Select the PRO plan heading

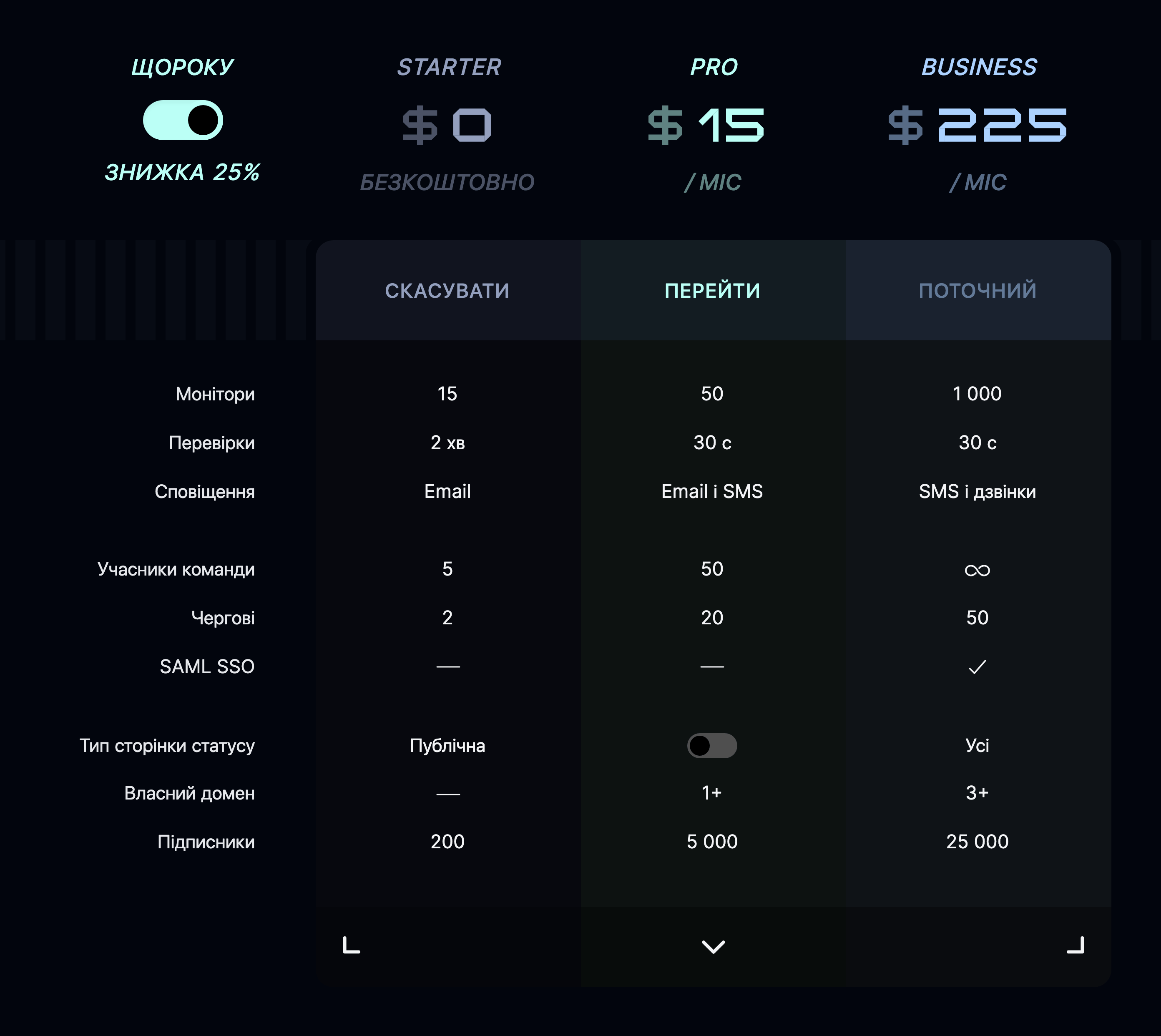[x=714, y=67]
